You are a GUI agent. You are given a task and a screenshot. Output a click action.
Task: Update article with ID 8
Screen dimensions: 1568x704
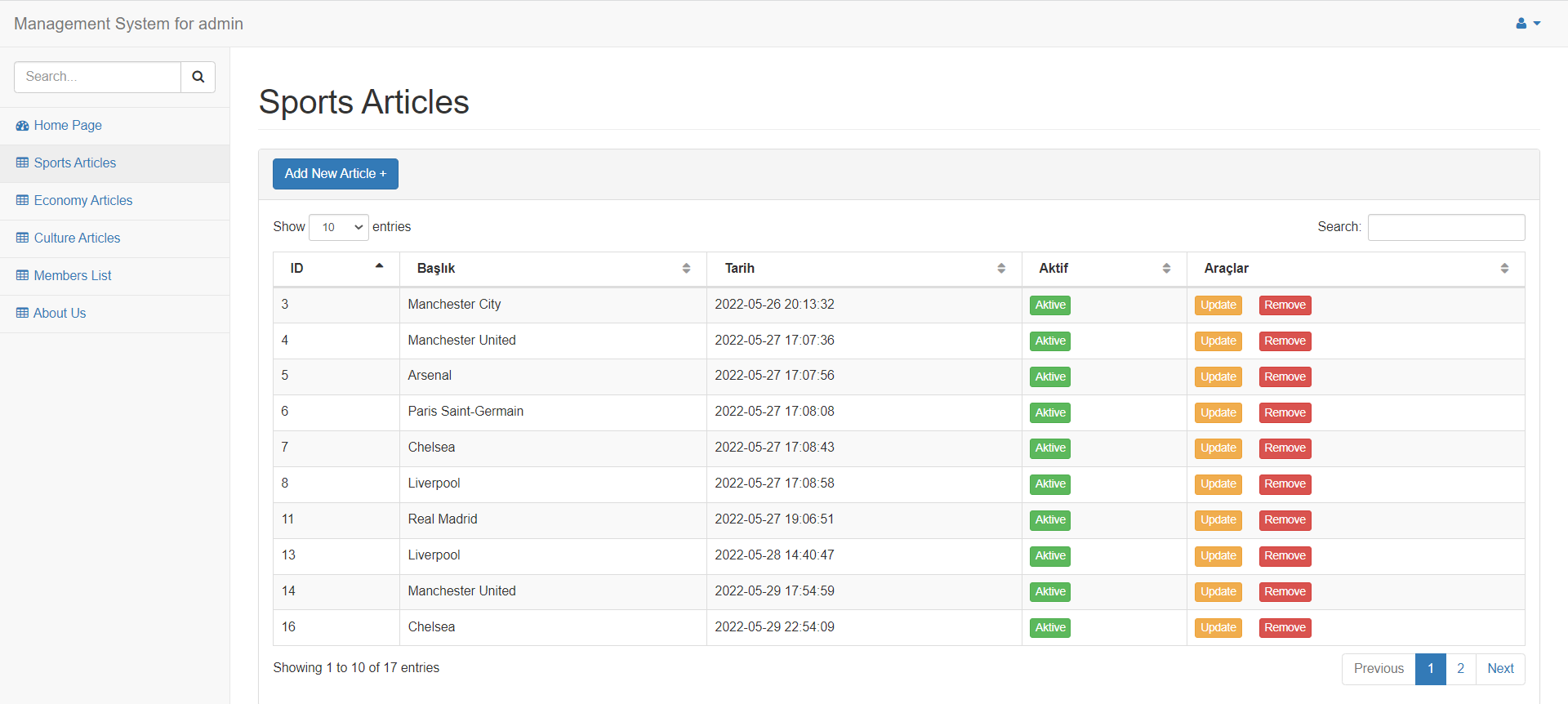click(1218, 484)
